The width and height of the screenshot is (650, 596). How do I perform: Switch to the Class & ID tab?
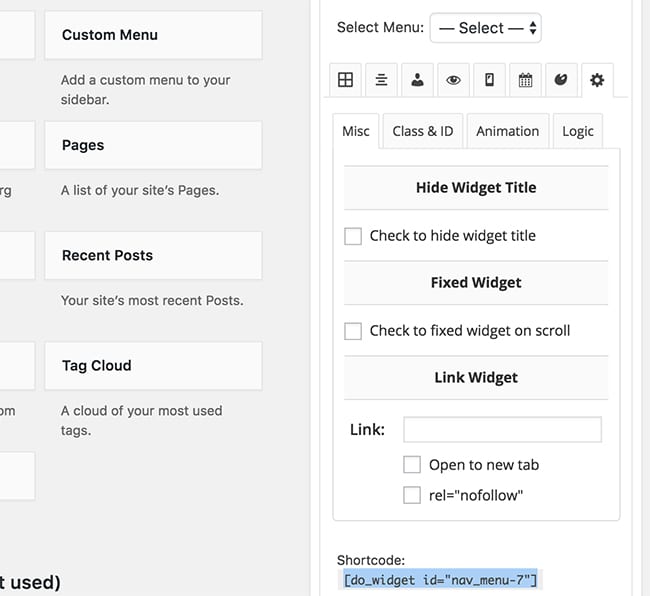pyautogui.click(x=423, y=131)
